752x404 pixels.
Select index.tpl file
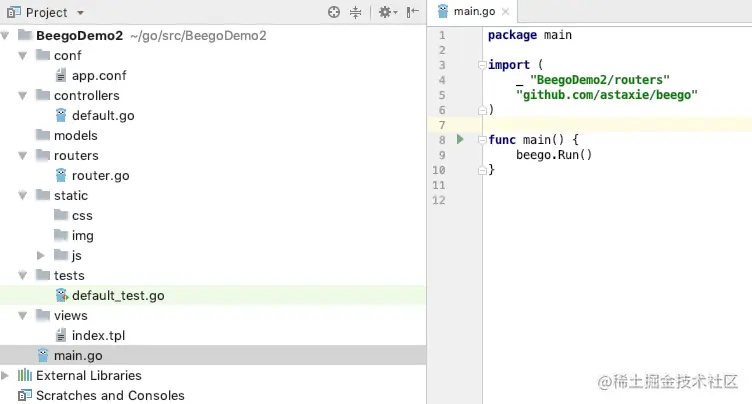point(98,335)
